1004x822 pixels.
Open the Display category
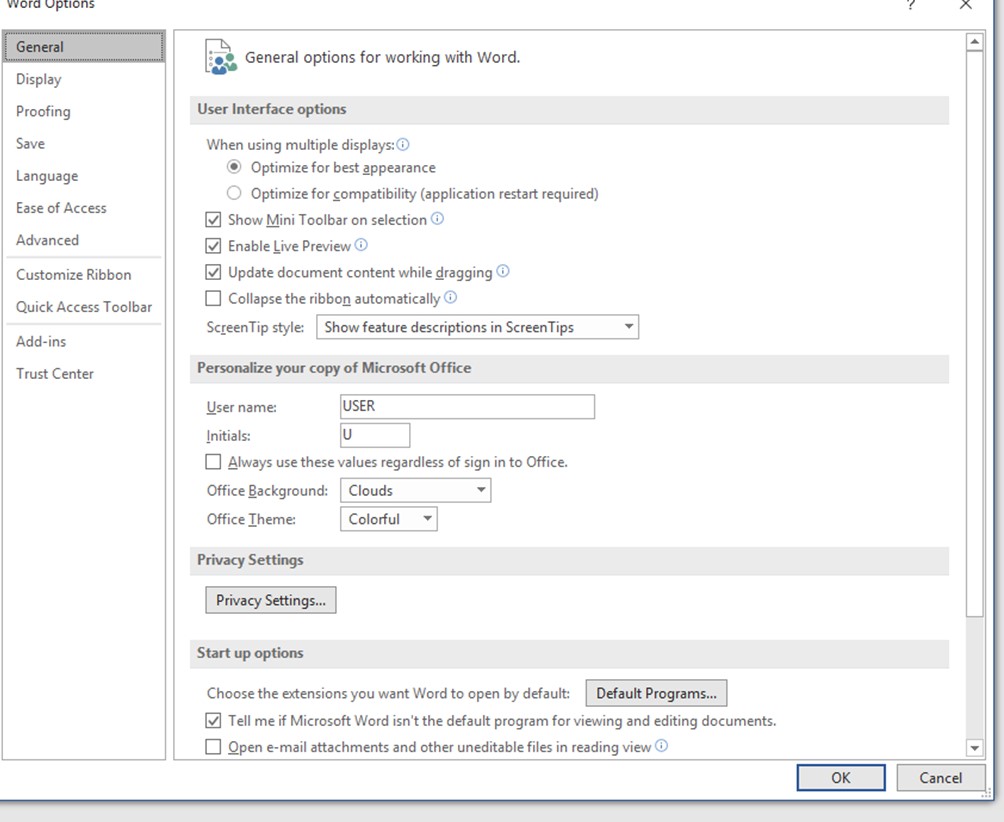point(84,79)
